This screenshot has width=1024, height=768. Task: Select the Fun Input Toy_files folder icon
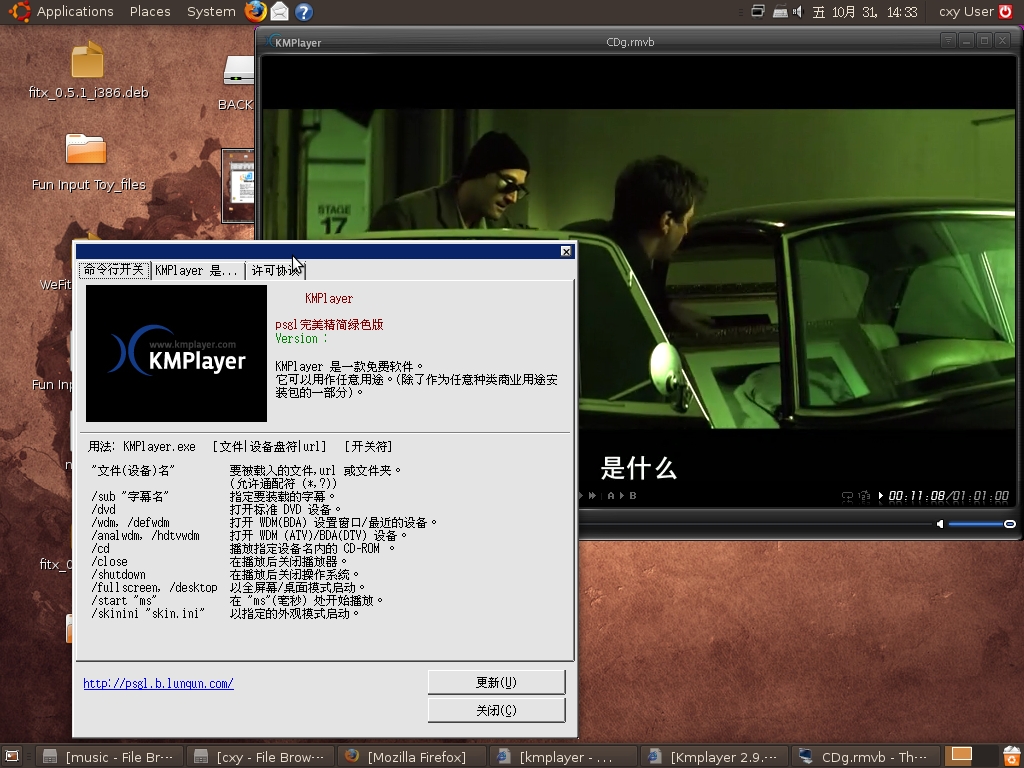click(88, 163)
